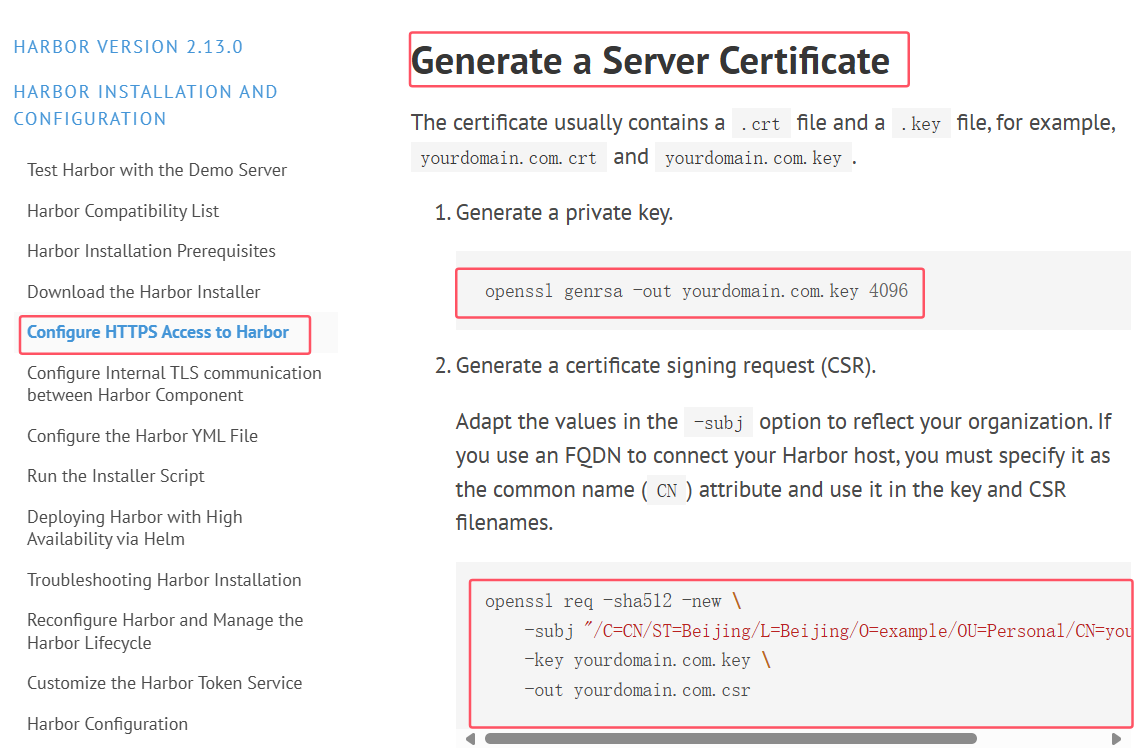Click the horizontal scrollbar thumb under code
The width and height of the screenshot is (1135, 755).
point(730,739)
